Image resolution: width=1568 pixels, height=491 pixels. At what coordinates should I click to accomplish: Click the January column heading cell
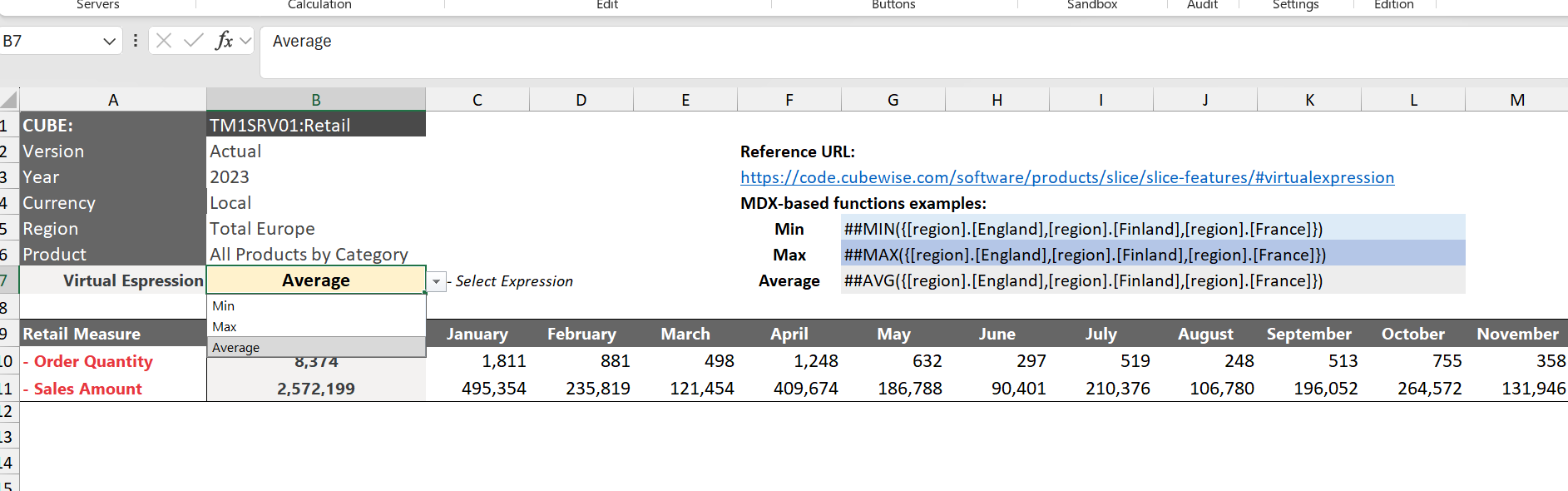(477, 334)
